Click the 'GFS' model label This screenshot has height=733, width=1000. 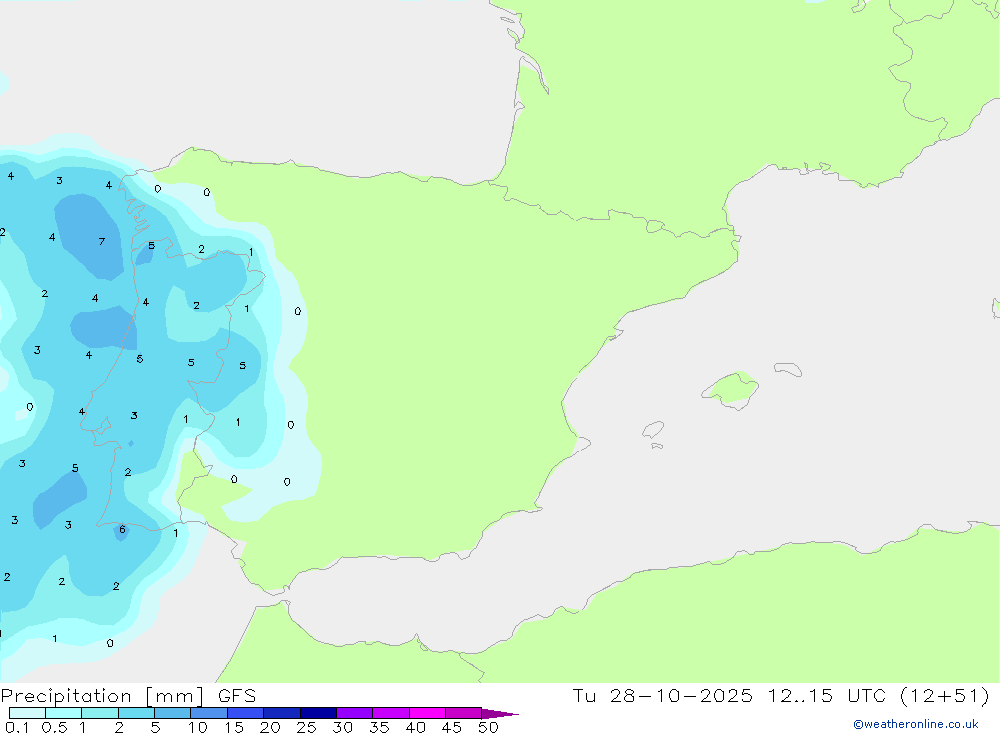tap(237, 696)
